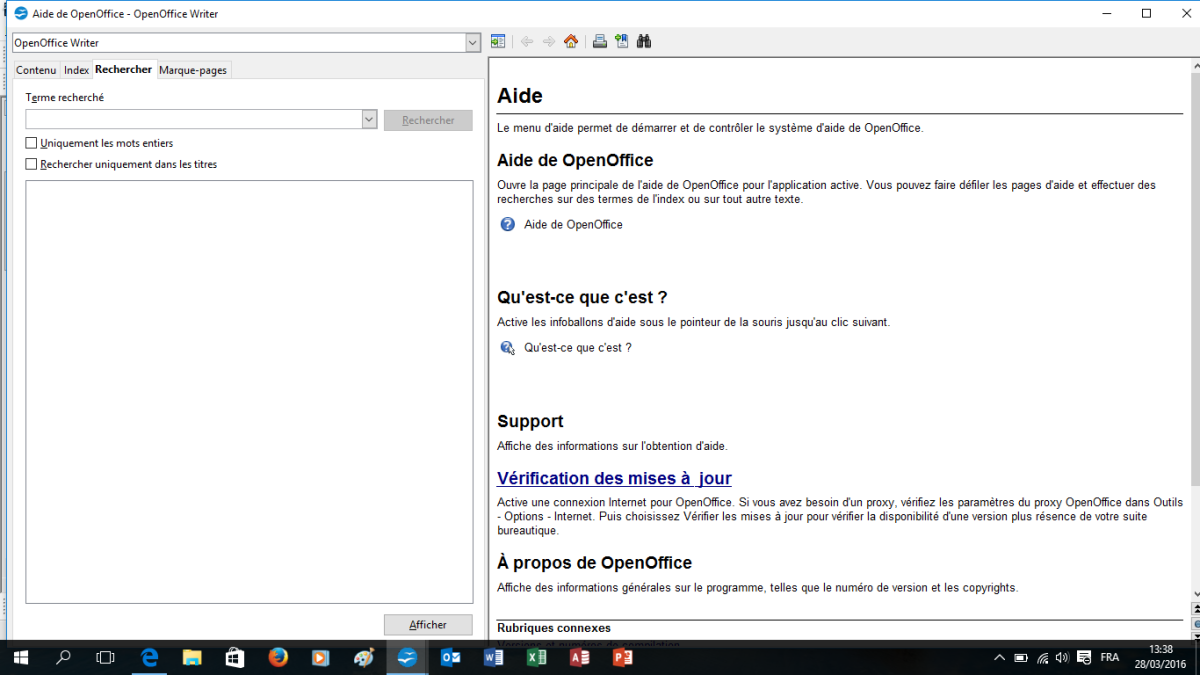Click the help page vertical scrollbar
This screenshot has height=675, width=1200.
(1195, 330)
